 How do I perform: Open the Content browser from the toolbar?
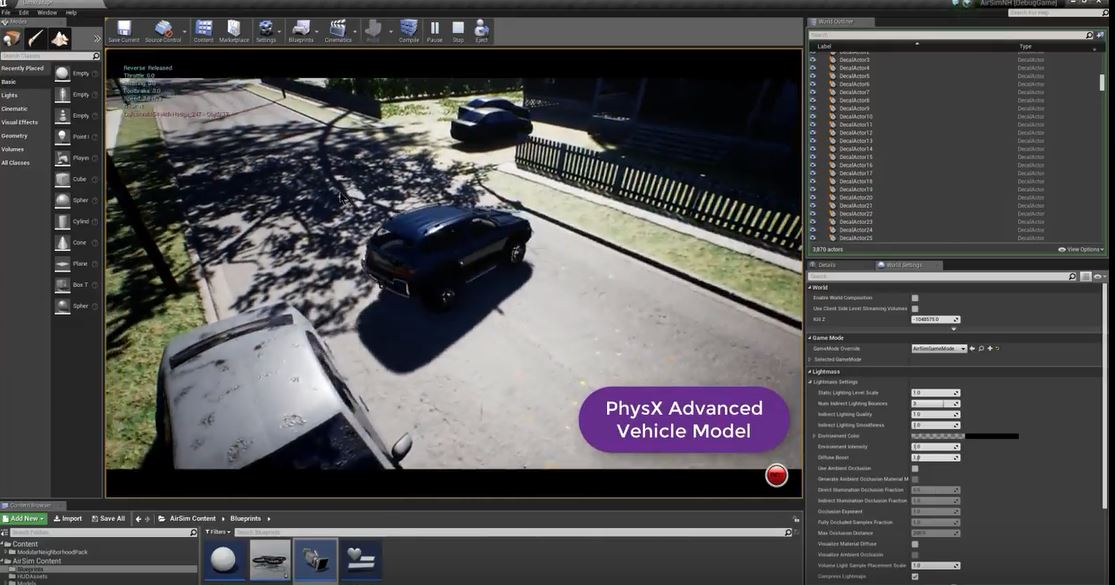[204, 29]
